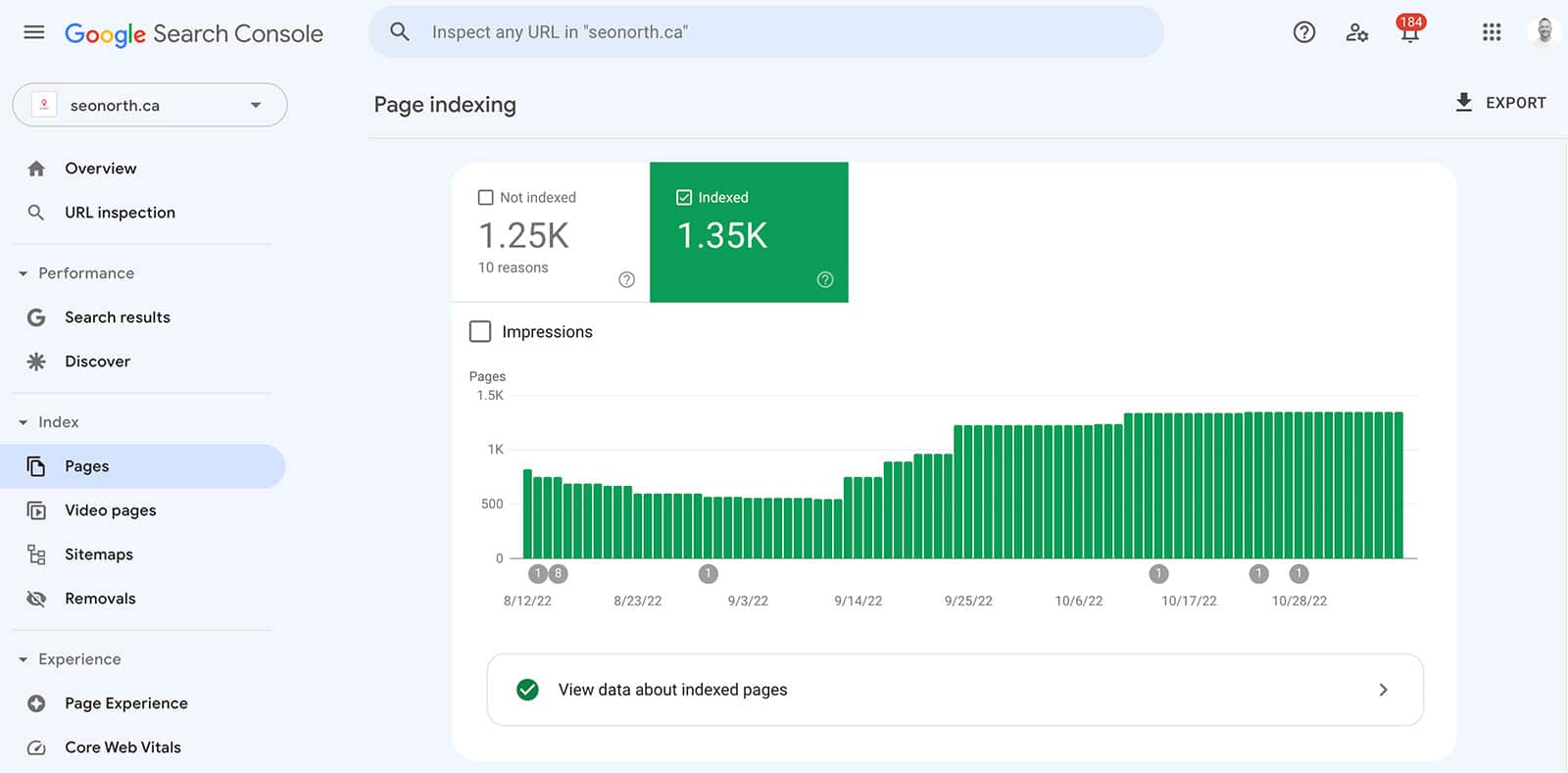Open the account profile avatar
Viewport: 1568px width, 773px height.
point(1543,32)
